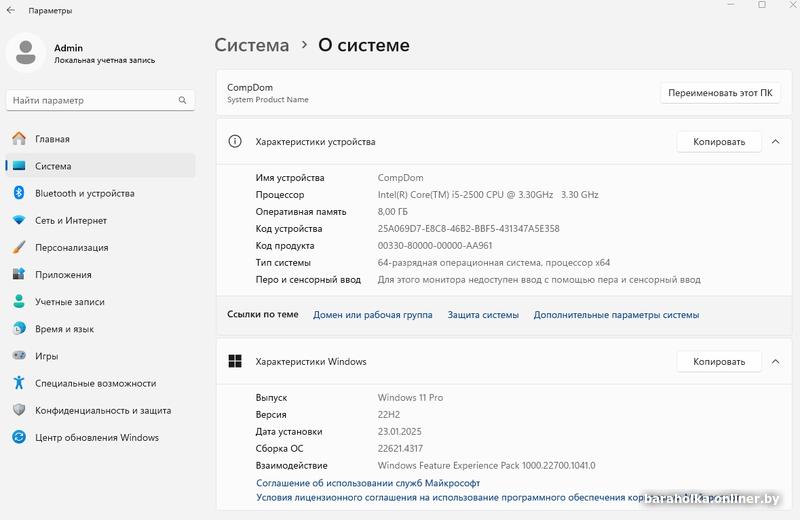Click the Windows logo beside Характеристики Windows
Image resolution: width=800 pixels, height=520 pixels.
(235, 361)
